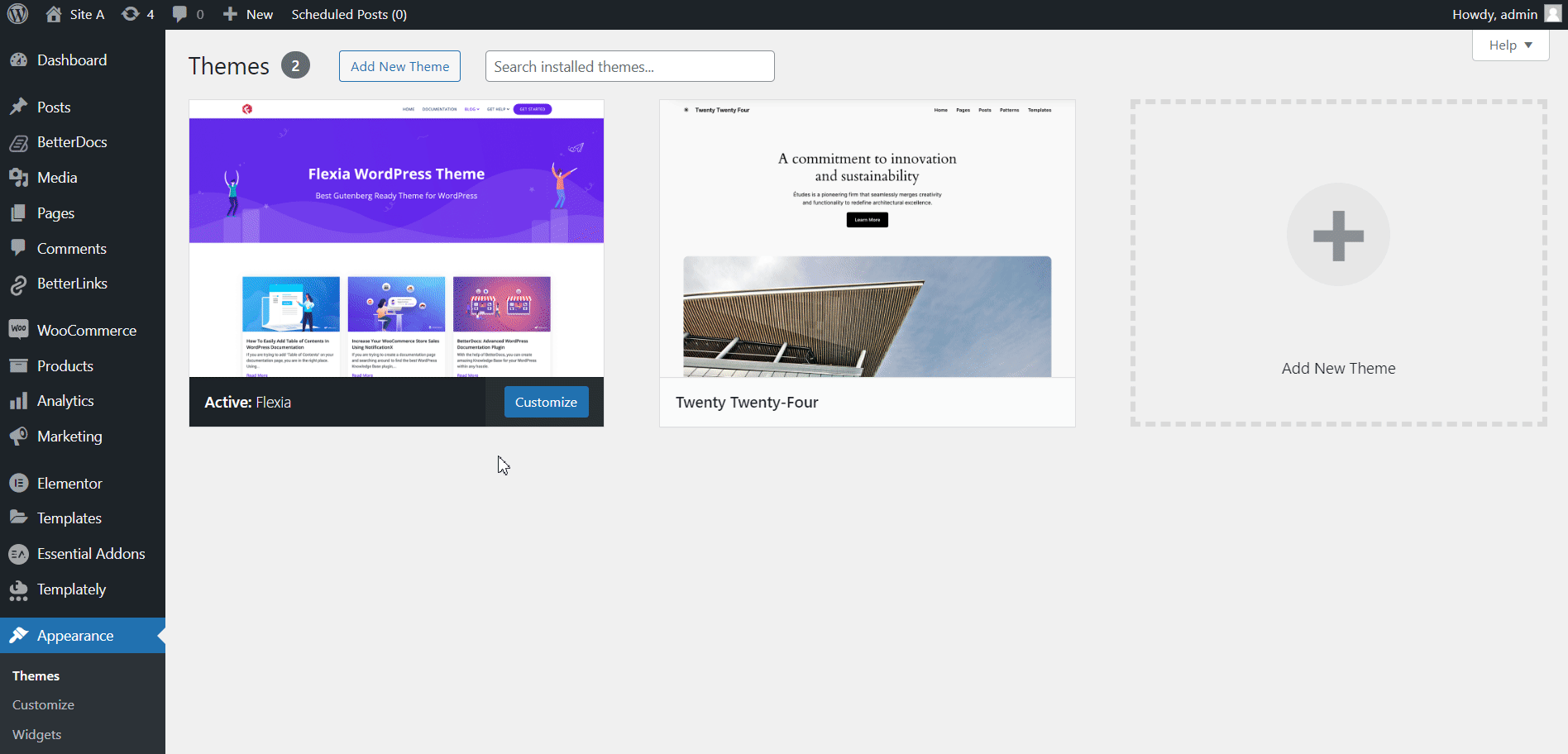Click the Add New Theme button
Image resolution: width=1568 pixels, height=754 pixels.
pos(399,66)
